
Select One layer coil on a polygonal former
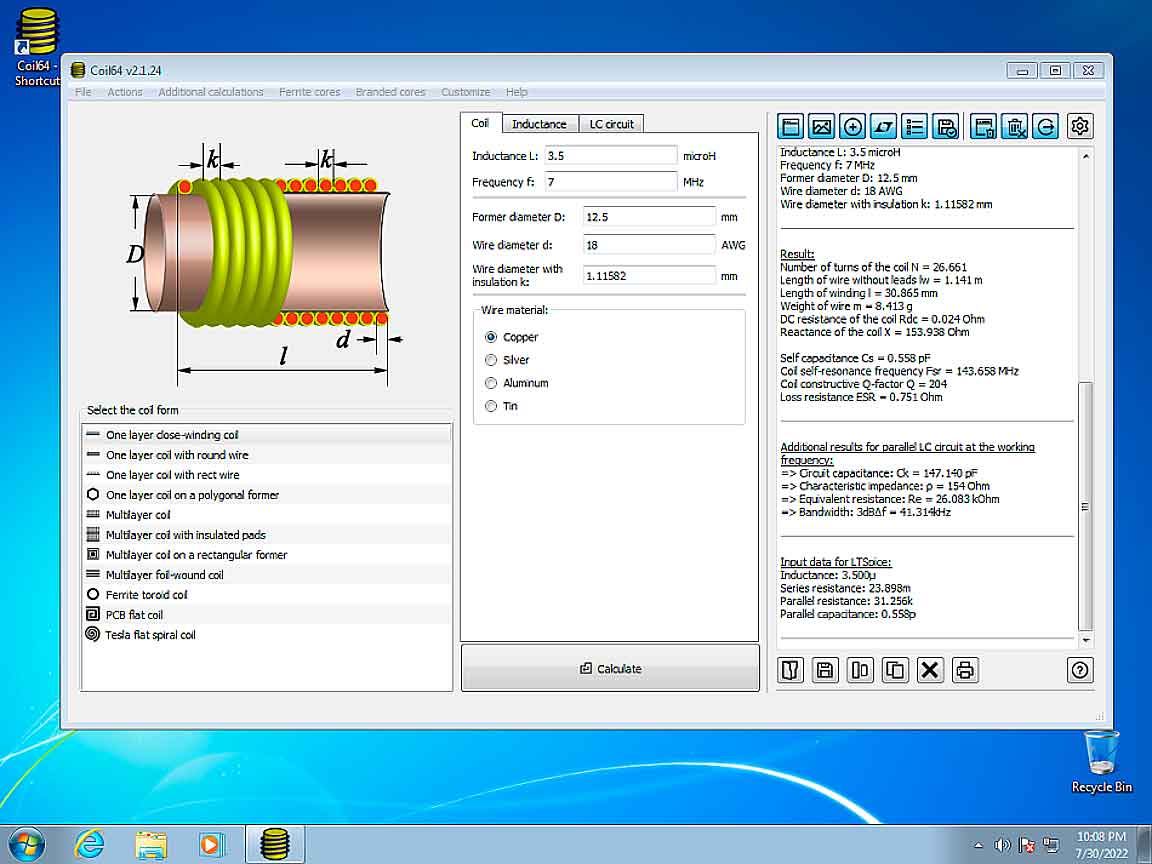click(266, 495)
